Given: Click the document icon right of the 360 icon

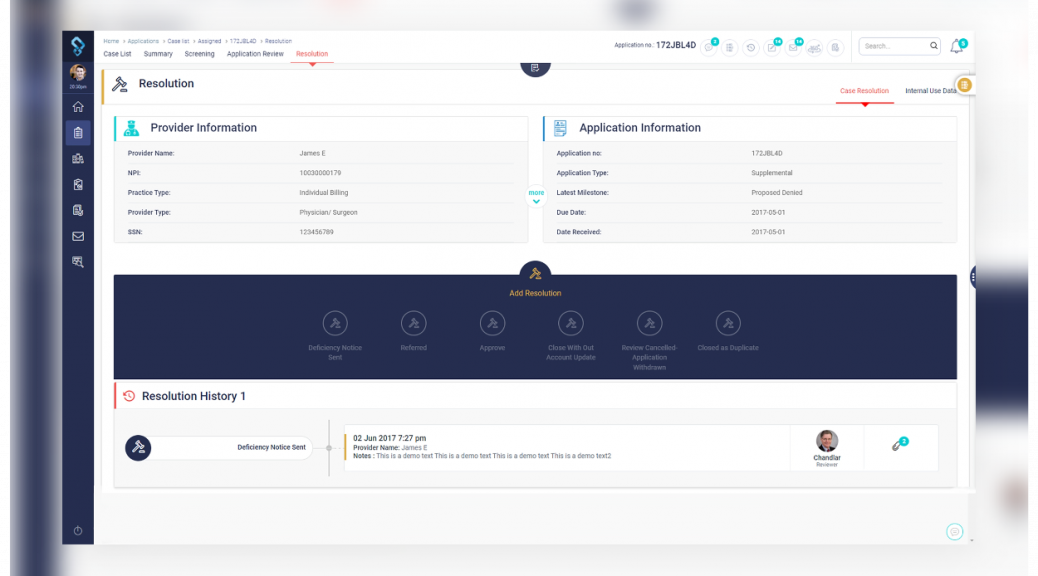Looking at the screenshot, I should (835, 48).
